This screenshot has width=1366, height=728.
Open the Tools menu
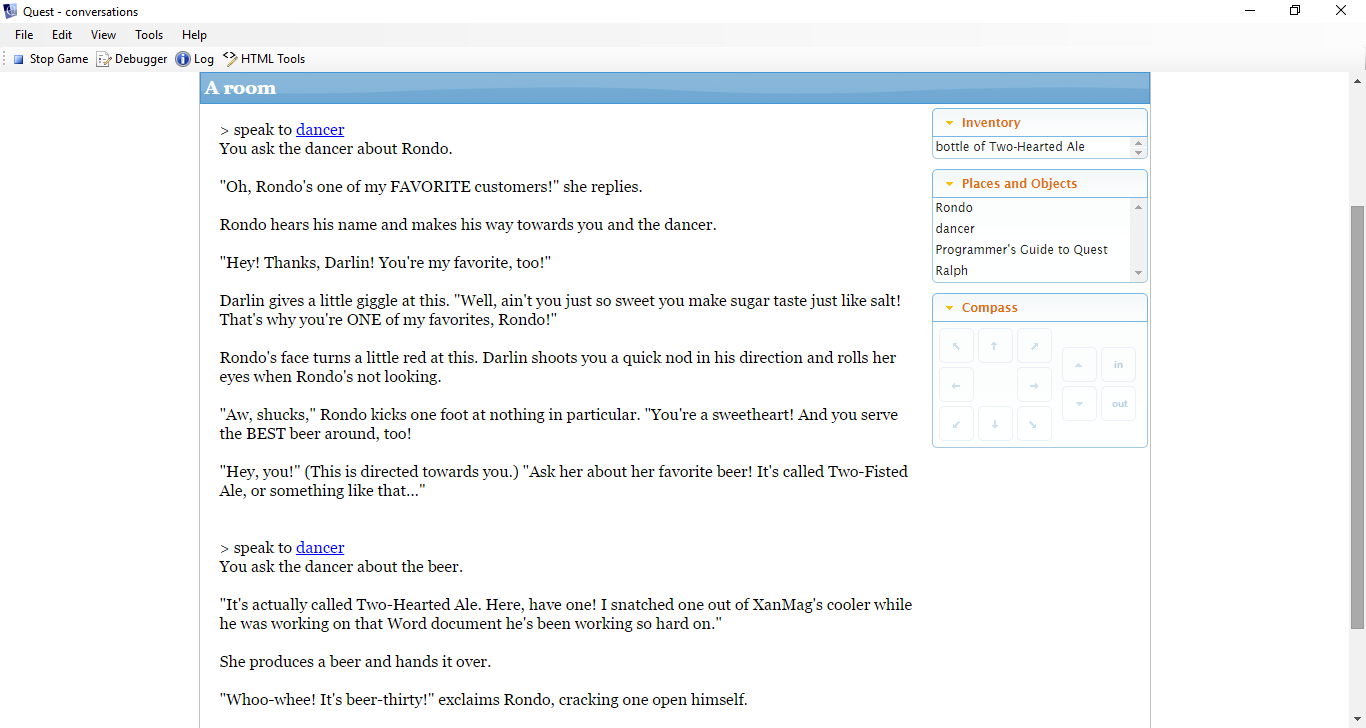[149, 35]
